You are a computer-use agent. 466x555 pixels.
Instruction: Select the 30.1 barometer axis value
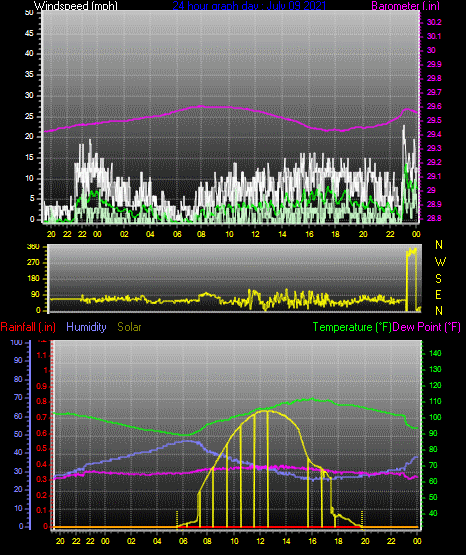[x=434, y=36]
